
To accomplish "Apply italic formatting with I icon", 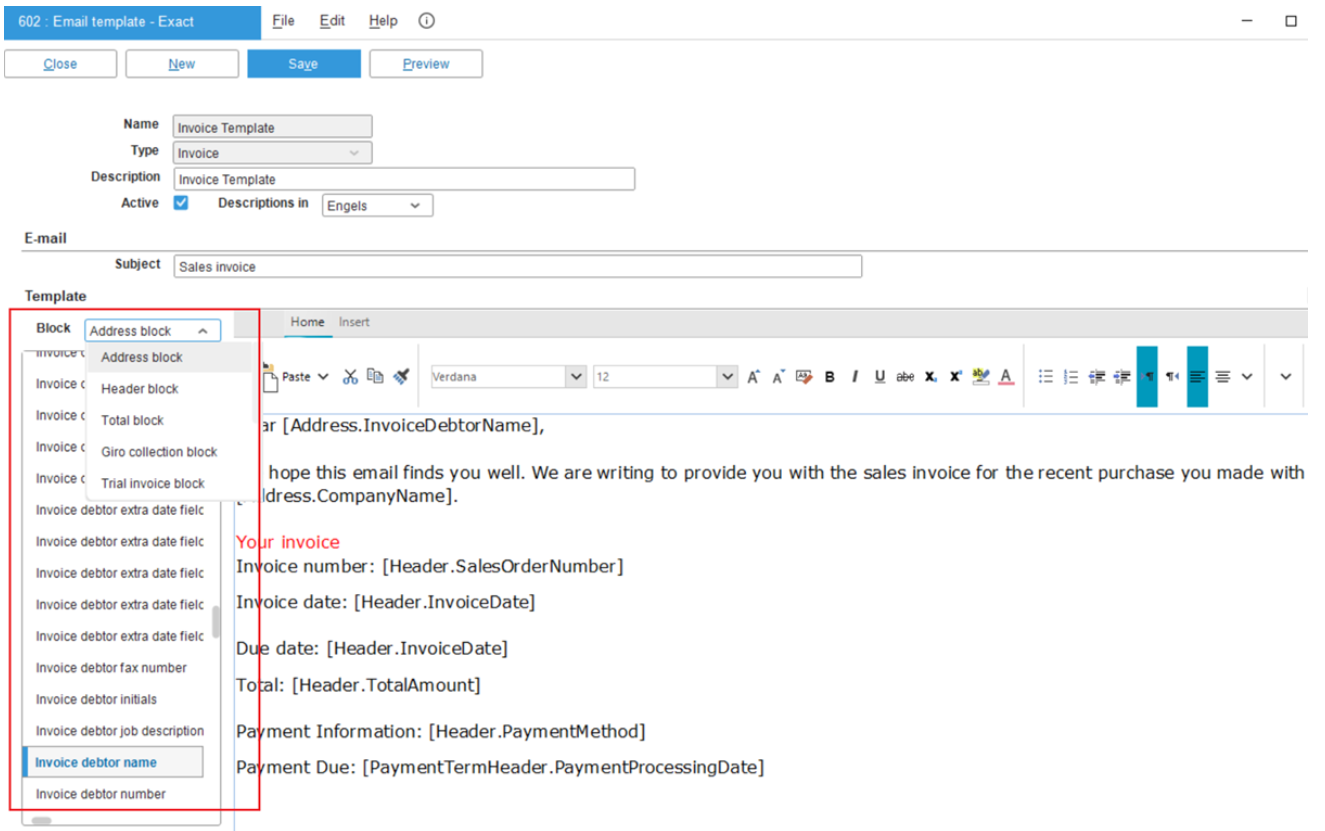I will point(855,377).
